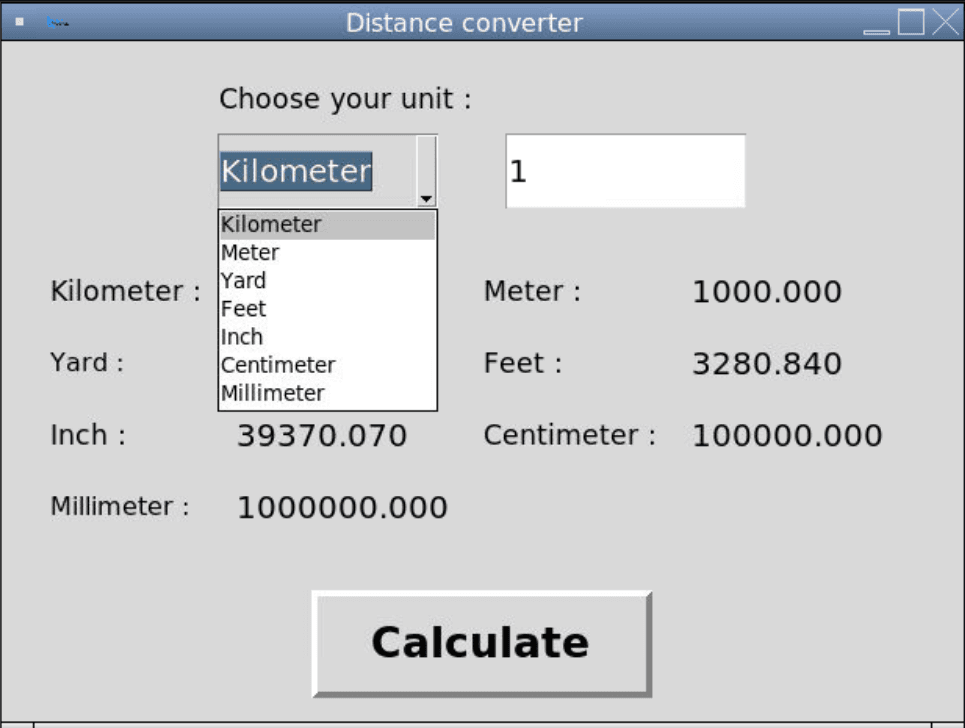Viewport: 965px width, 728px height.
Task: Click the Distance converter title text
Action: pos(464,23)
